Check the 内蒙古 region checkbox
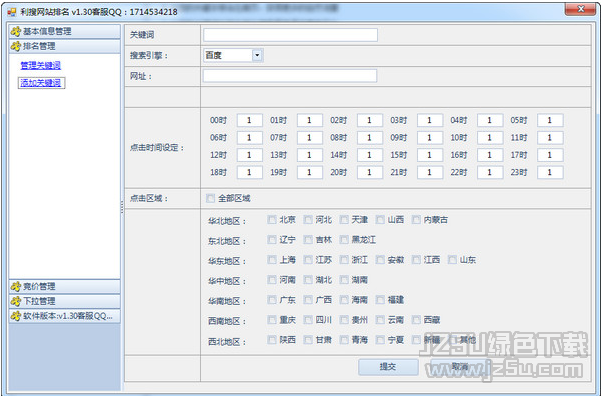The width and height of the screenshot is (601, 396). [416, 220]
